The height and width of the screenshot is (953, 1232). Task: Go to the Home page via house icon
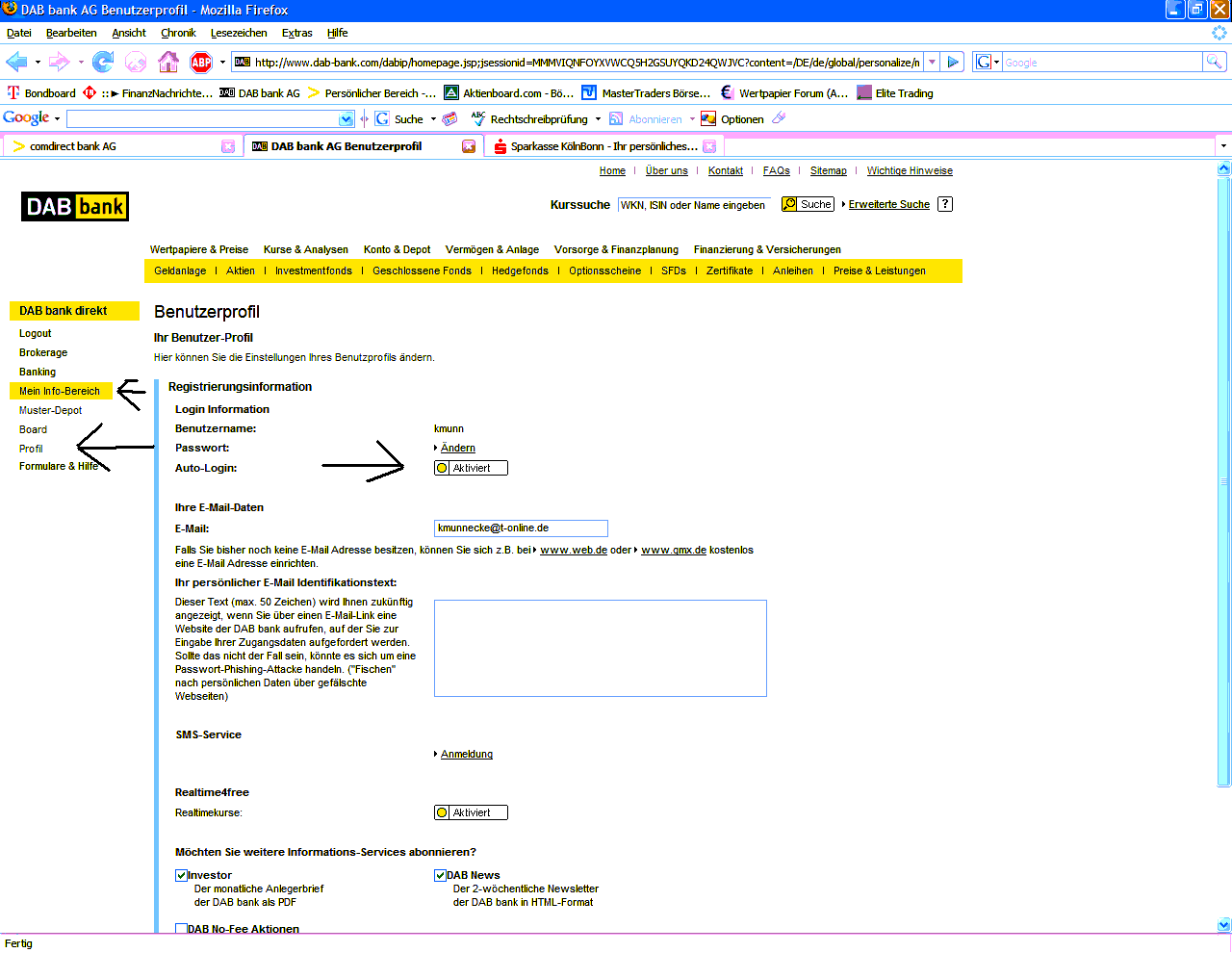click(x=168, y=63)
